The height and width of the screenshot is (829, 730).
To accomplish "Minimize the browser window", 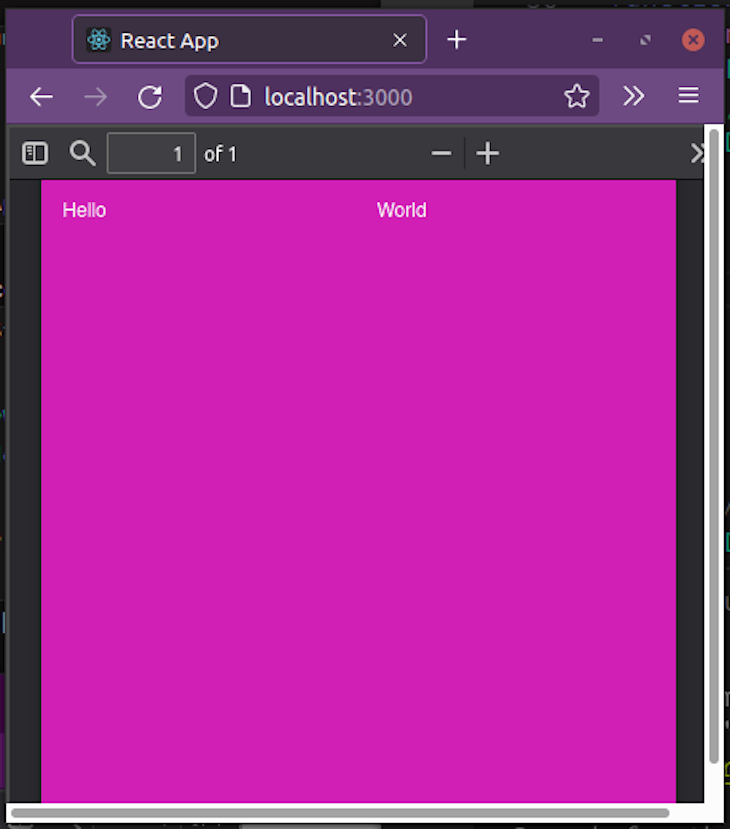I will (x=597, y=40).
